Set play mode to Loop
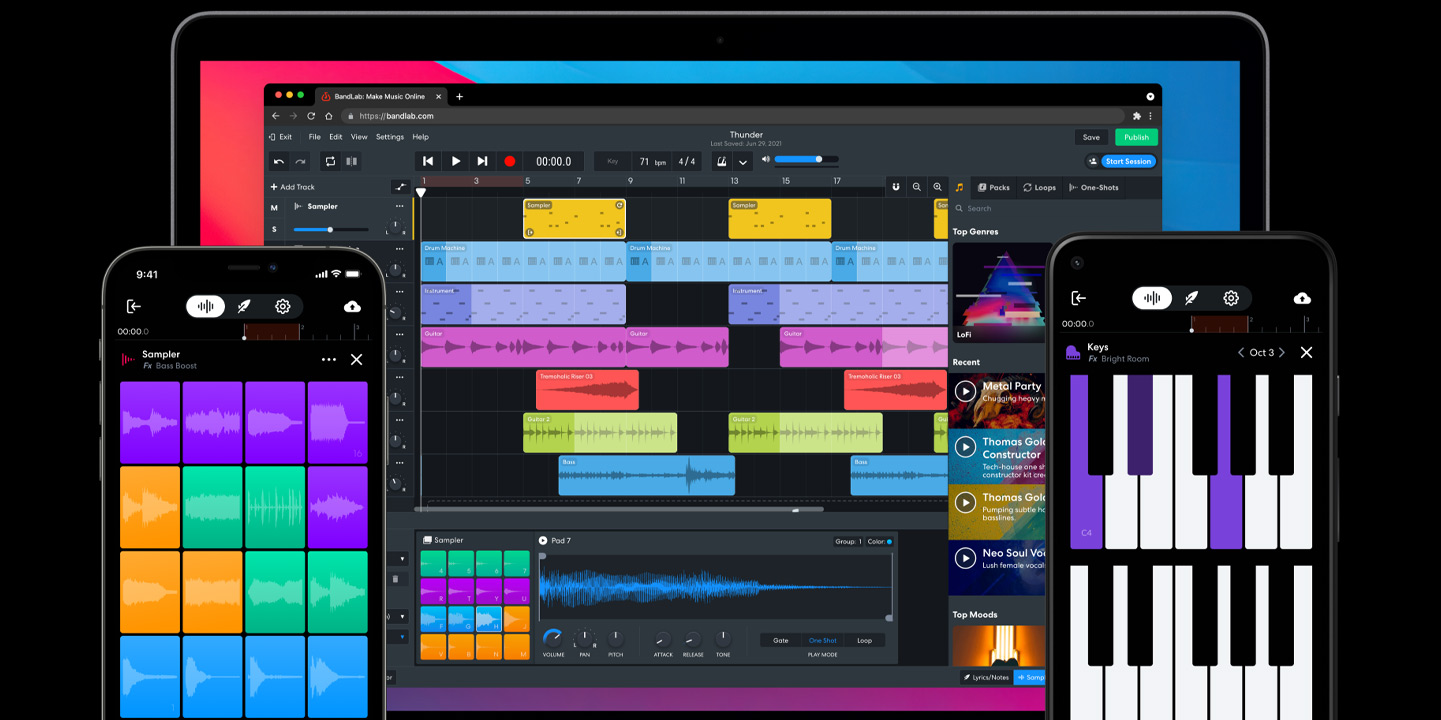The image size is (1441, 720). coord(864,641)
